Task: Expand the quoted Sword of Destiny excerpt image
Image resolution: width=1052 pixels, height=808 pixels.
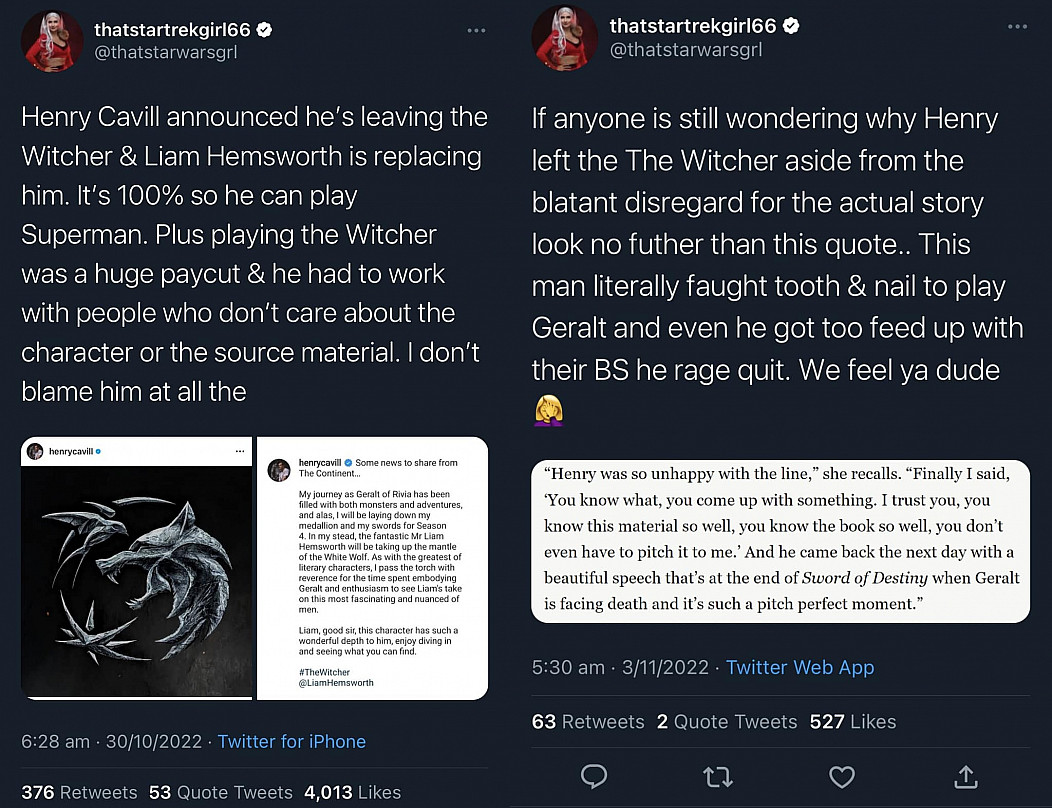Action: [x=780, y=539]
